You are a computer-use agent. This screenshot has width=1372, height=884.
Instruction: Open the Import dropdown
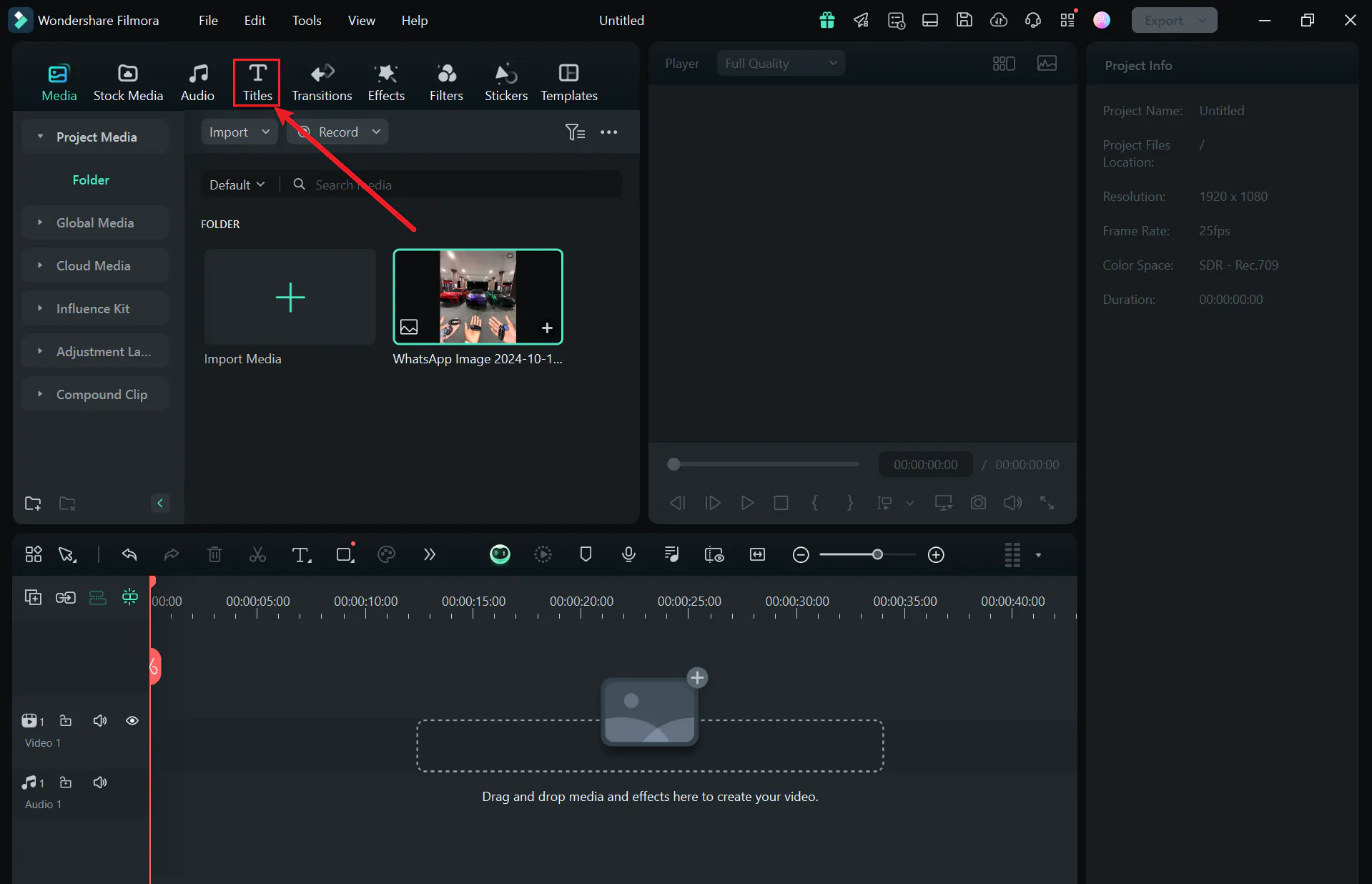tap(240, 132)
